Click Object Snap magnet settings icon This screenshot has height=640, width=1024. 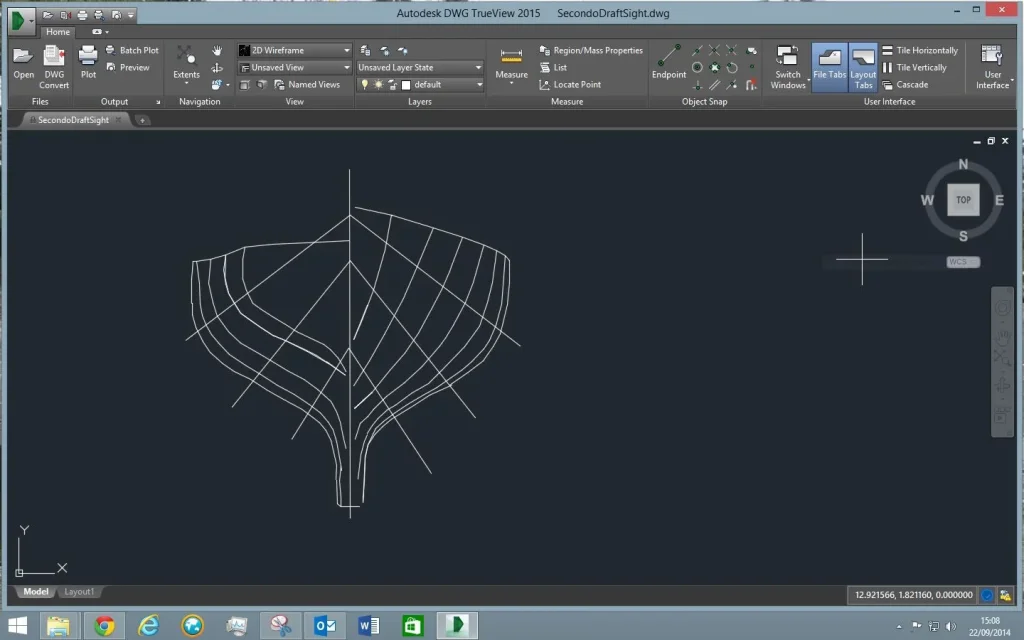(x=751, y=85)
